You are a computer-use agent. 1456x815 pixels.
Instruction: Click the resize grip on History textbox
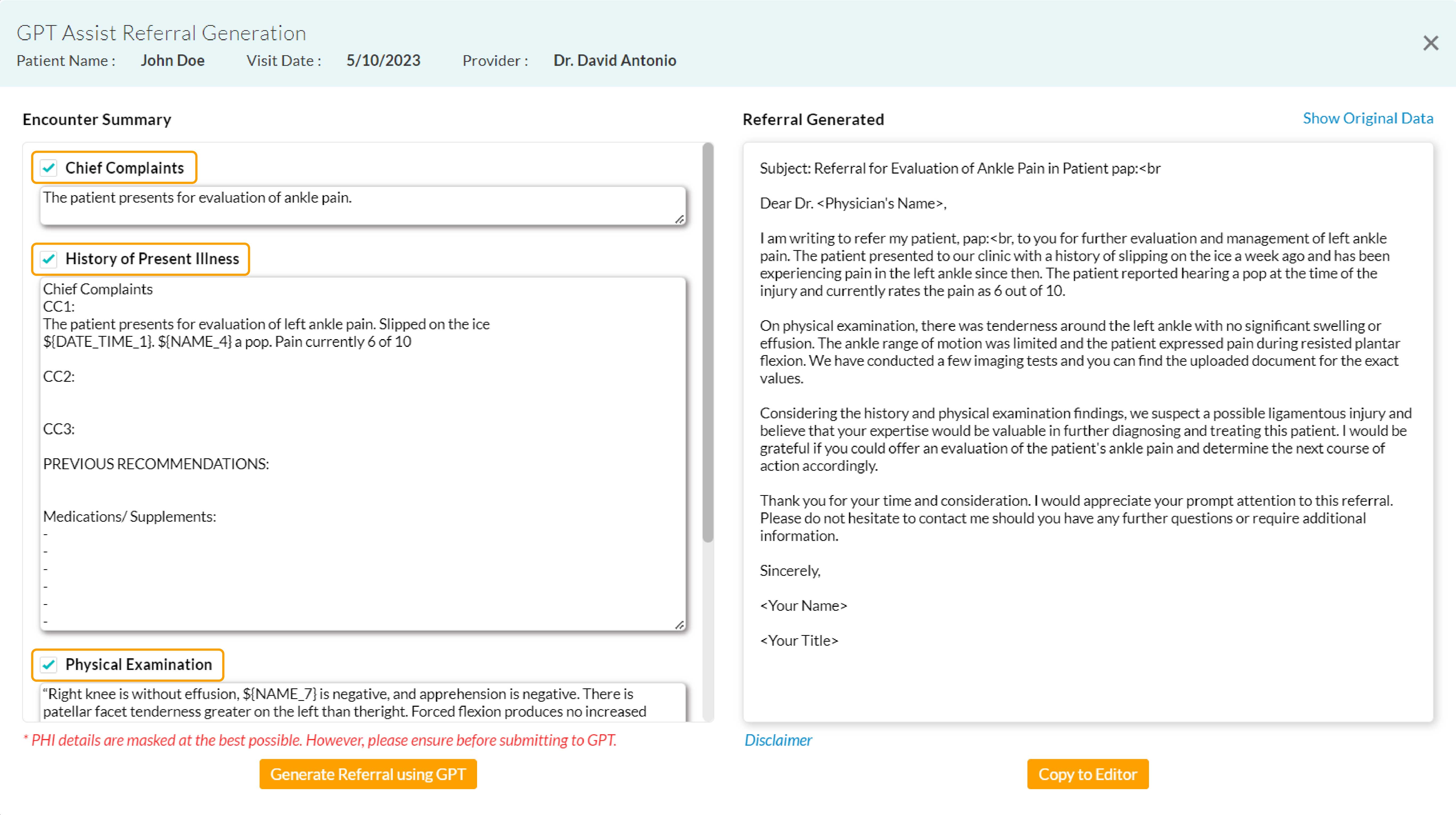[680, 625]
